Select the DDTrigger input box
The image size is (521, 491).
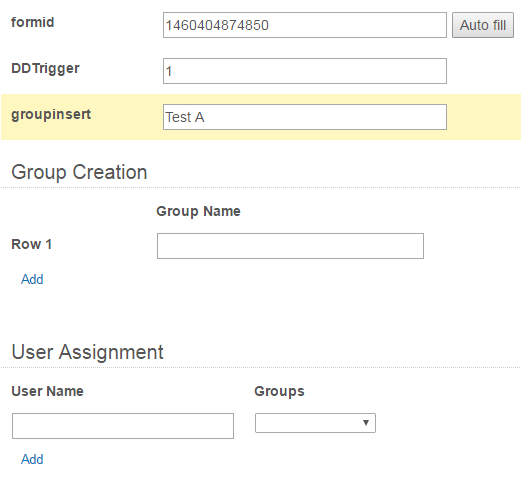305,71
